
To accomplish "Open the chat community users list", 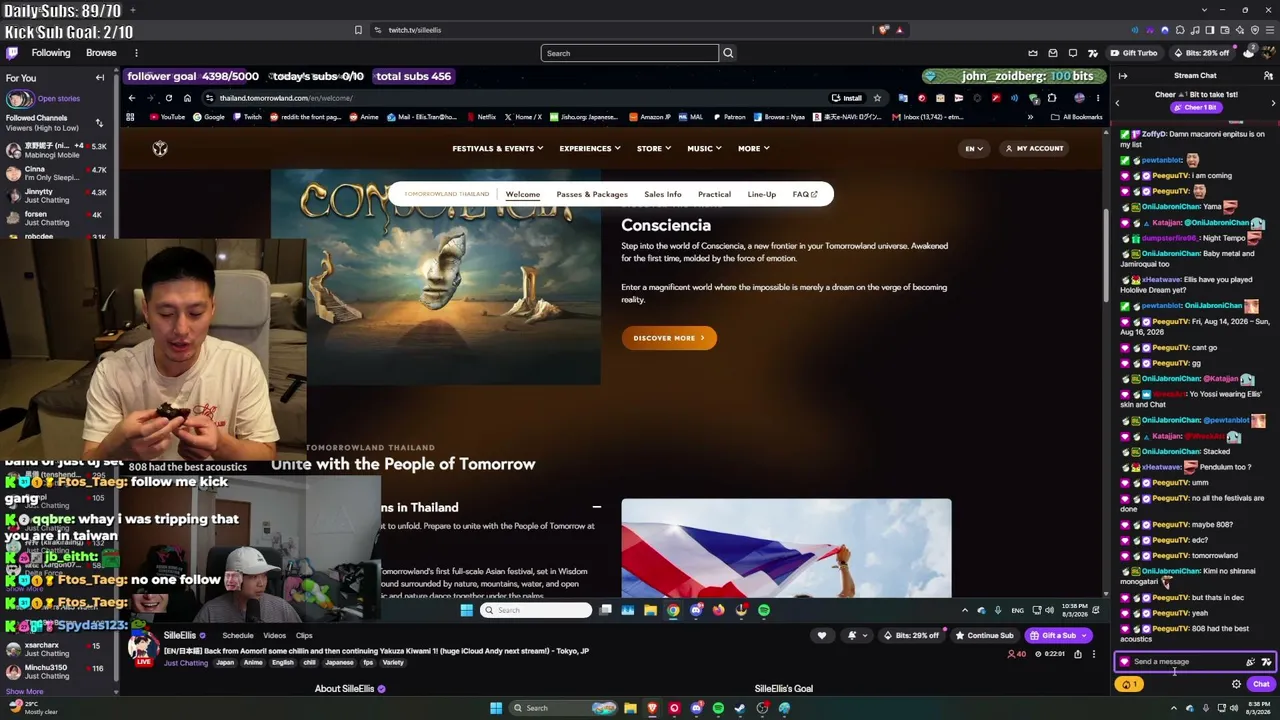I will point(1269,76).
